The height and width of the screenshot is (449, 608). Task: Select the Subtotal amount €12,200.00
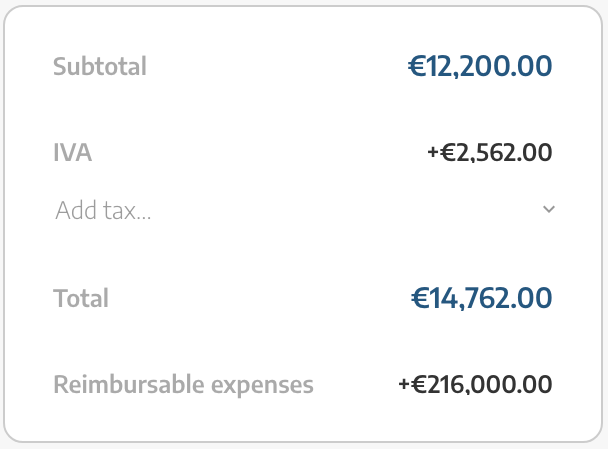pyautogui.click(x=480, y=66)
